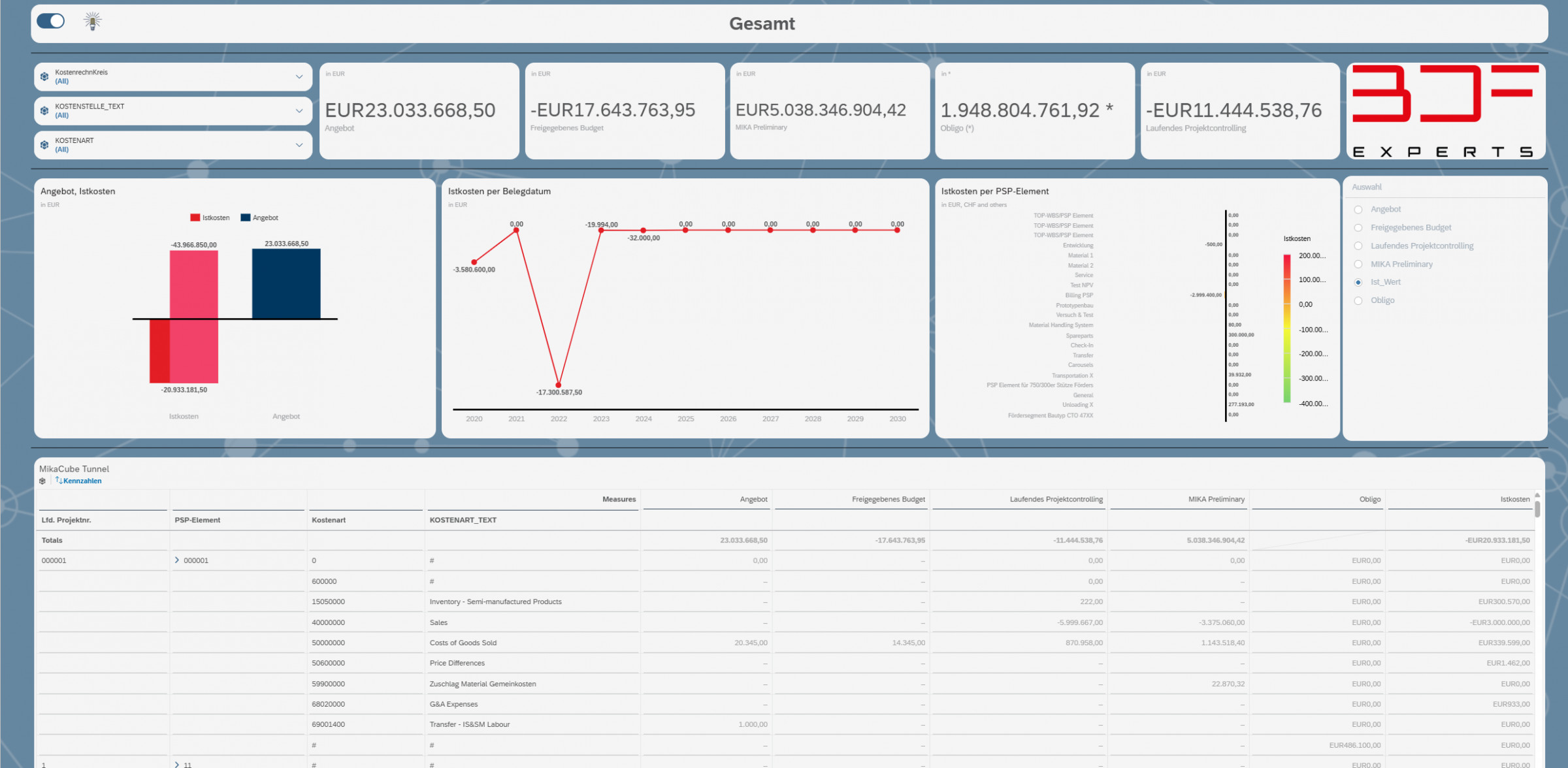Select the Angebot radio button
Image resolution: width=1568 pixels, height=768 pixels.
tap(1358, 210)
